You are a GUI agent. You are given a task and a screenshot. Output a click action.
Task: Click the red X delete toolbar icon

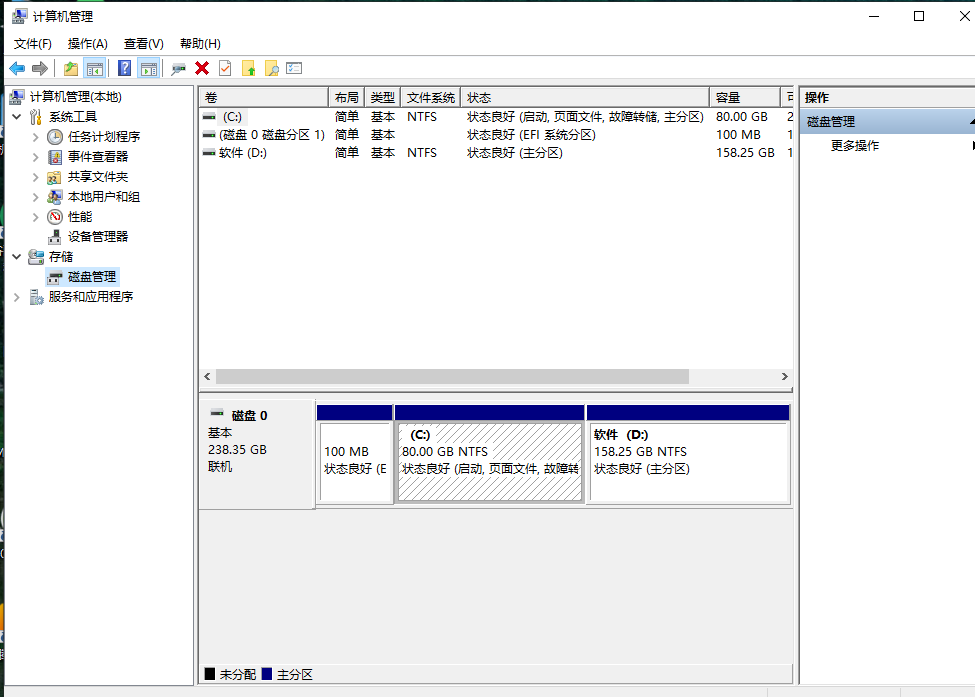point(202,68)
